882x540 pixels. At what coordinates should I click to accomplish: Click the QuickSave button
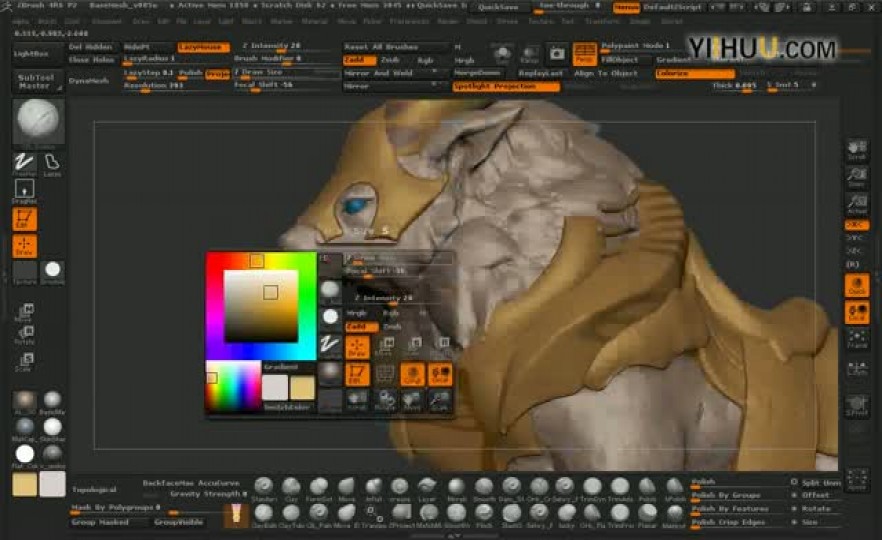(498, 7)
